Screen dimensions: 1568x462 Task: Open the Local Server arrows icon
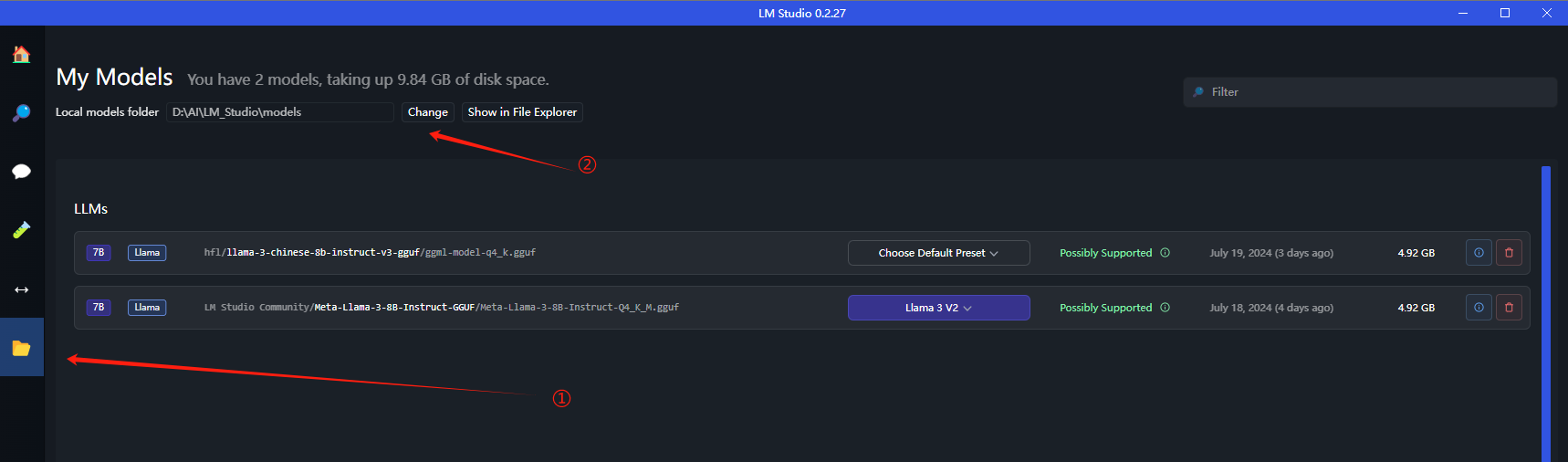21,289
